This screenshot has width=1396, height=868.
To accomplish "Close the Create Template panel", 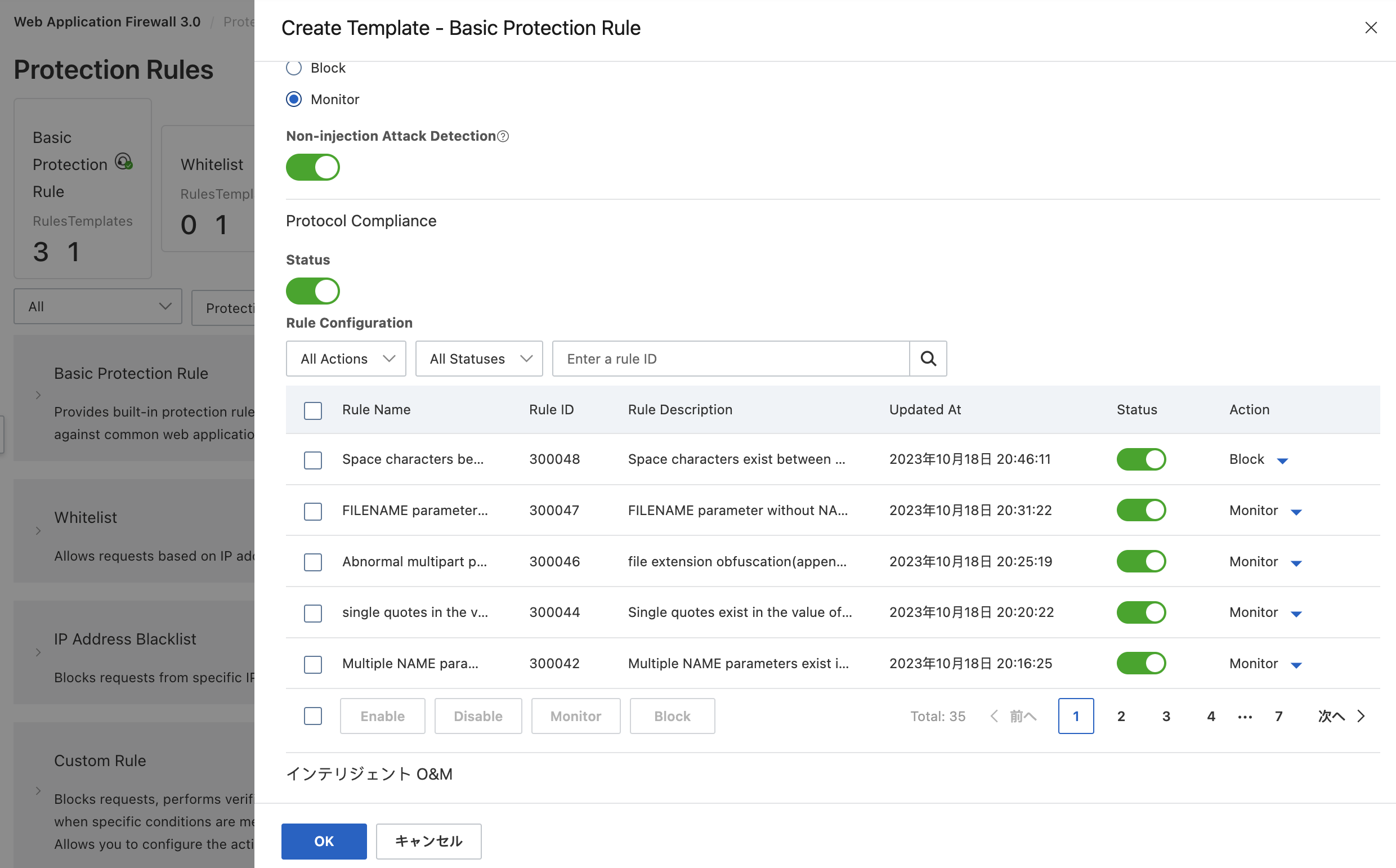I will [1371, 28].
